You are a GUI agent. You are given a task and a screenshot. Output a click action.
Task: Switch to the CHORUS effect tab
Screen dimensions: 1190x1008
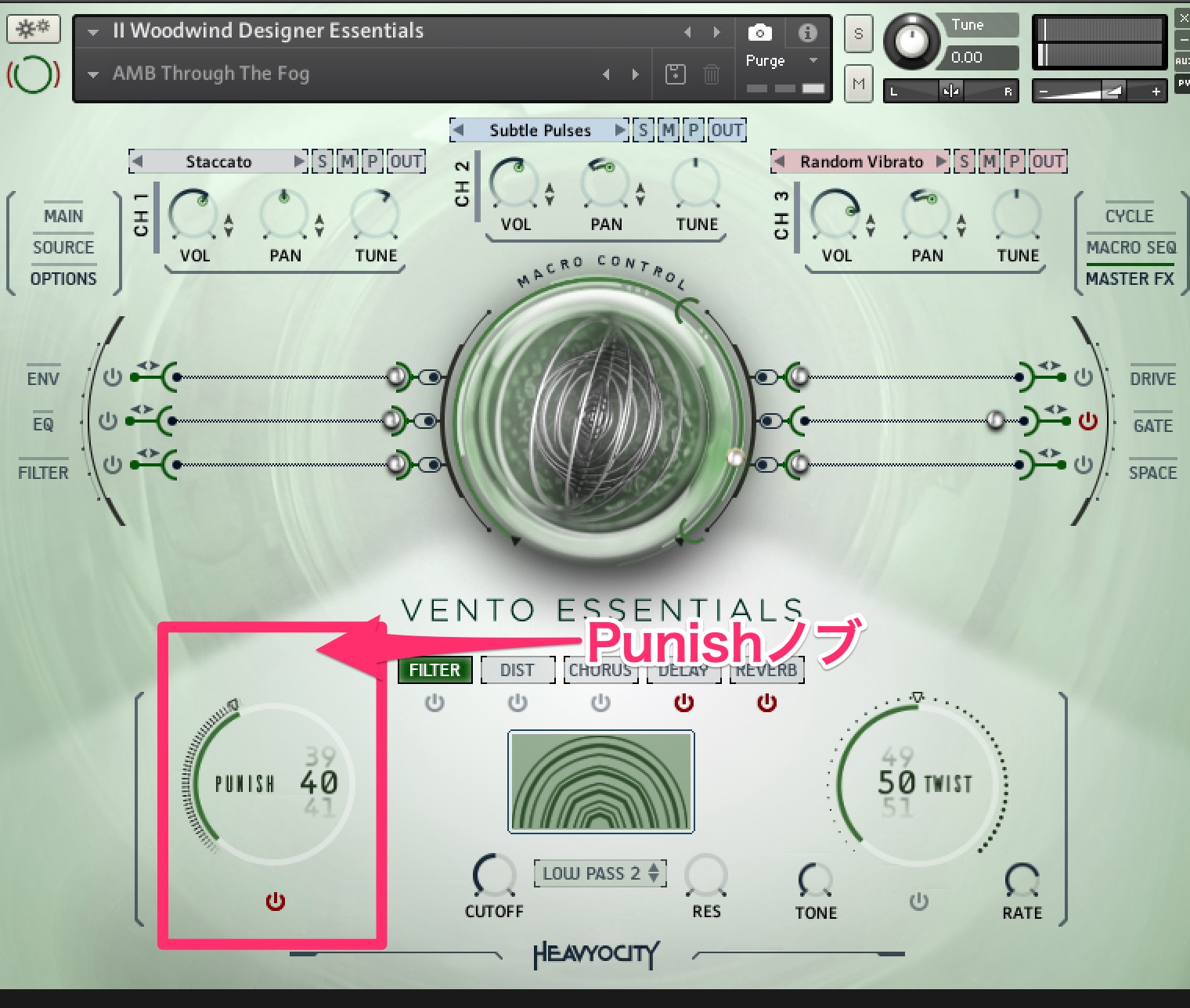point(600,670)
